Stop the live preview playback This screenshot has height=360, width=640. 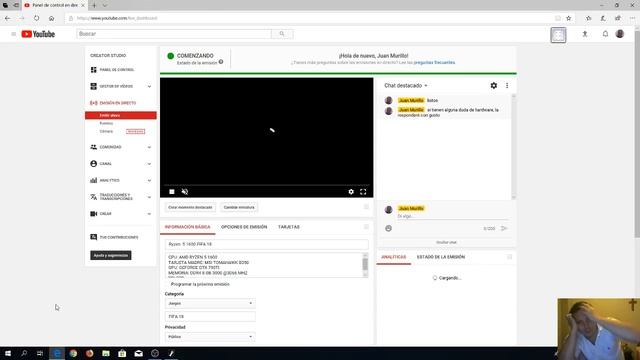[x=172, y=191]
